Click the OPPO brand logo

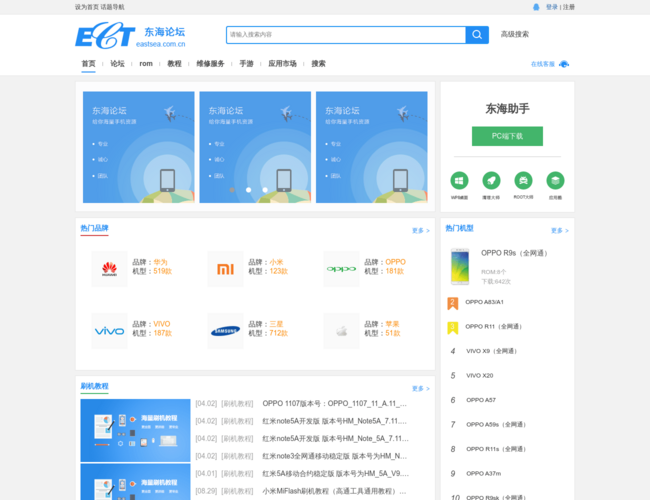tap(341, 269)
